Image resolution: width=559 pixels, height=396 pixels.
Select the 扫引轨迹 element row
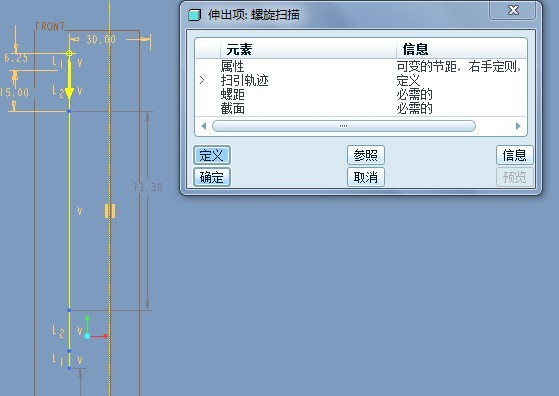pyautogui.click(x=361, y=80)
